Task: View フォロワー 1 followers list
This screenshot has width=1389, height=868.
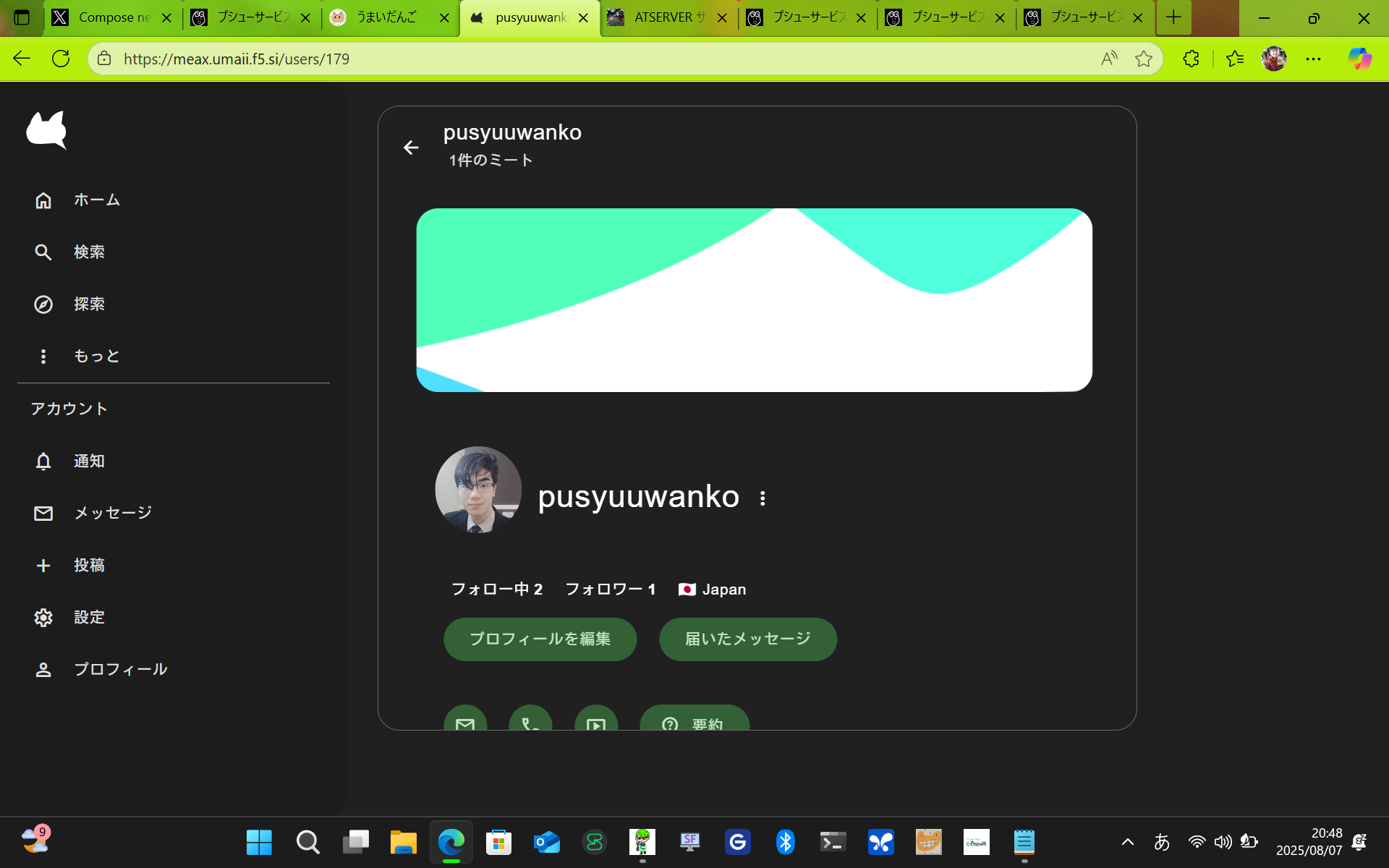Action: coord(611,590)
